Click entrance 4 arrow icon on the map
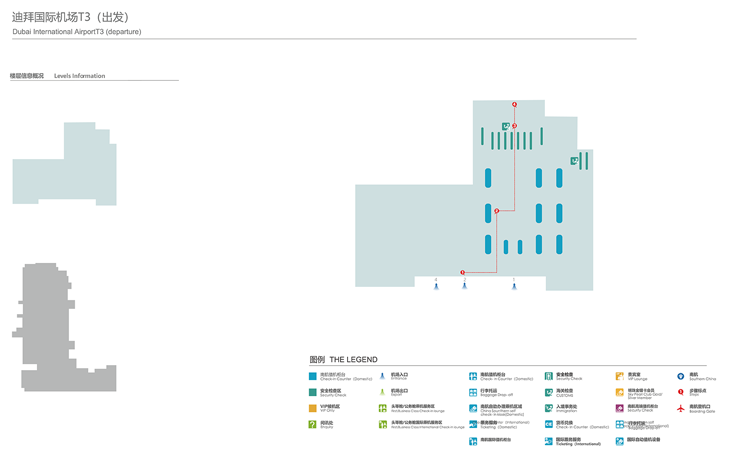735x463 pixels. point(436,286)
